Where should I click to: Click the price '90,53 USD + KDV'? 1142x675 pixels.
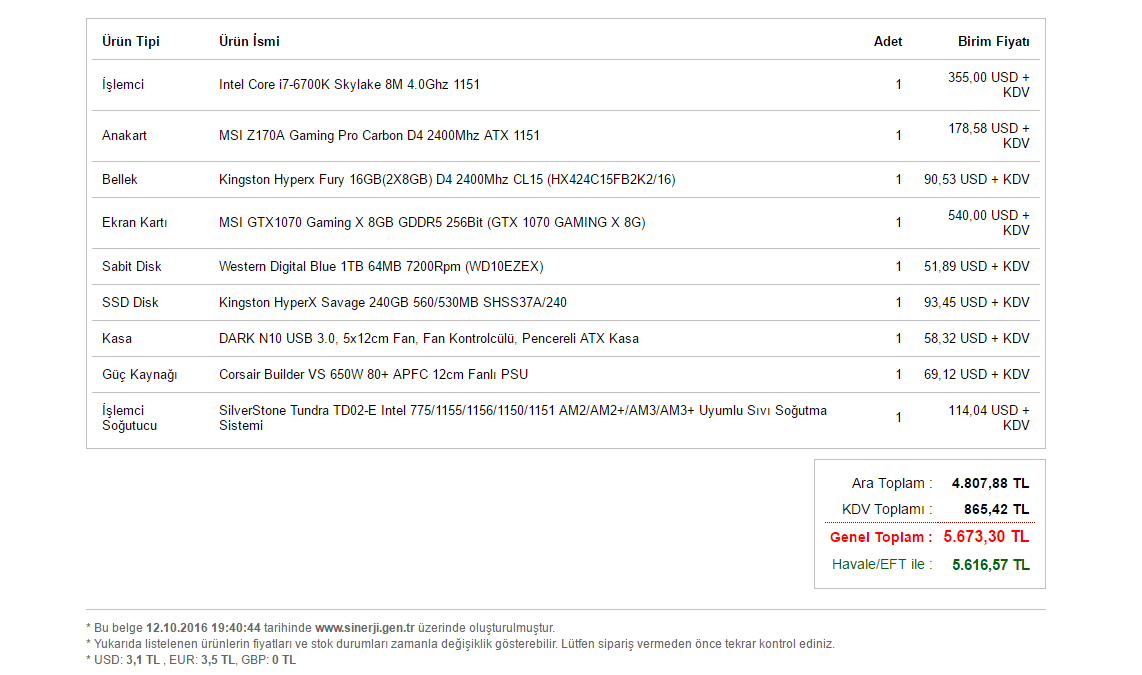(x=977, y=179)
